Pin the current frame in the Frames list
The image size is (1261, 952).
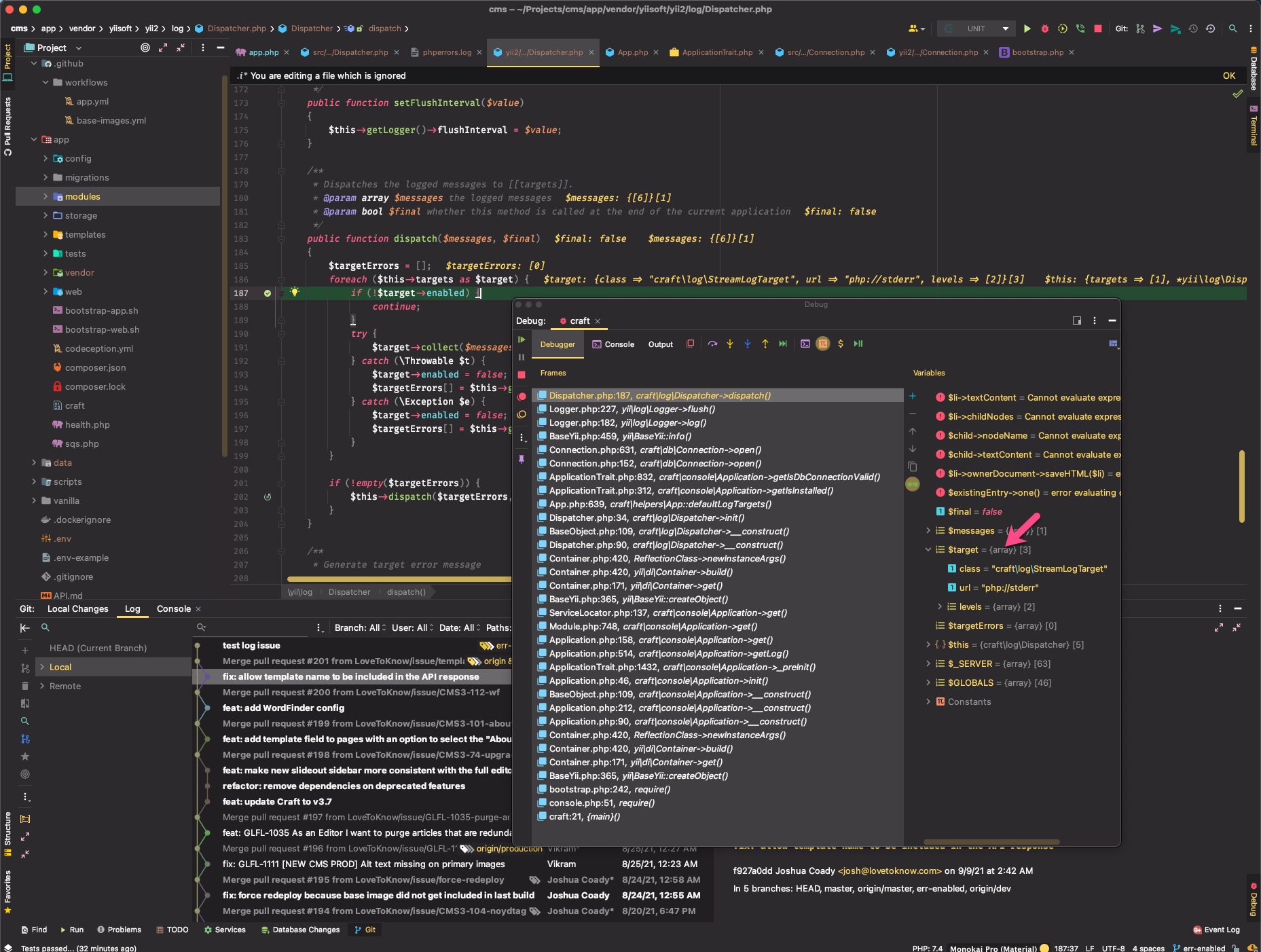tap(521, 460)
